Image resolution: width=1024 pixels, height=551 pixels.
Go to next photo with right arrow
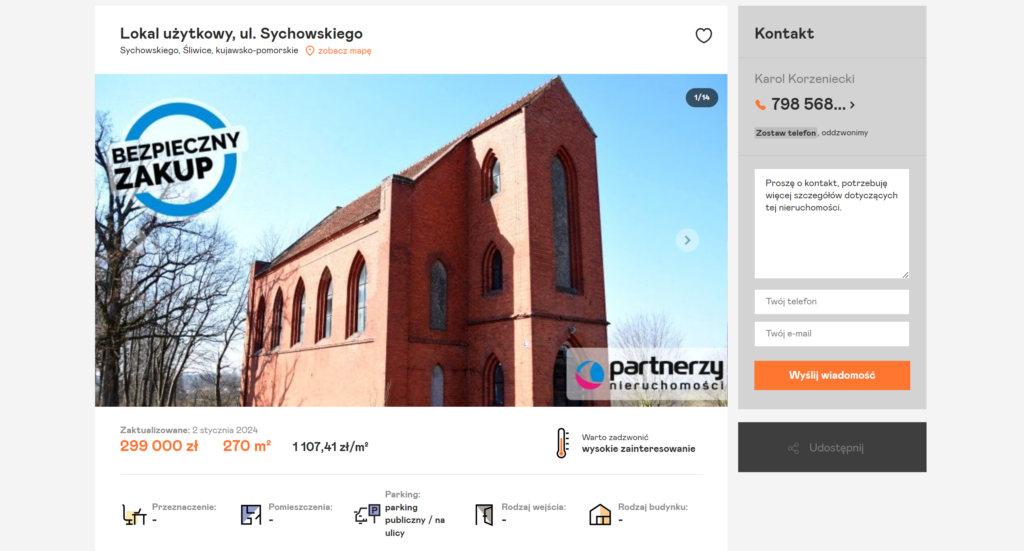click(686, 240)
